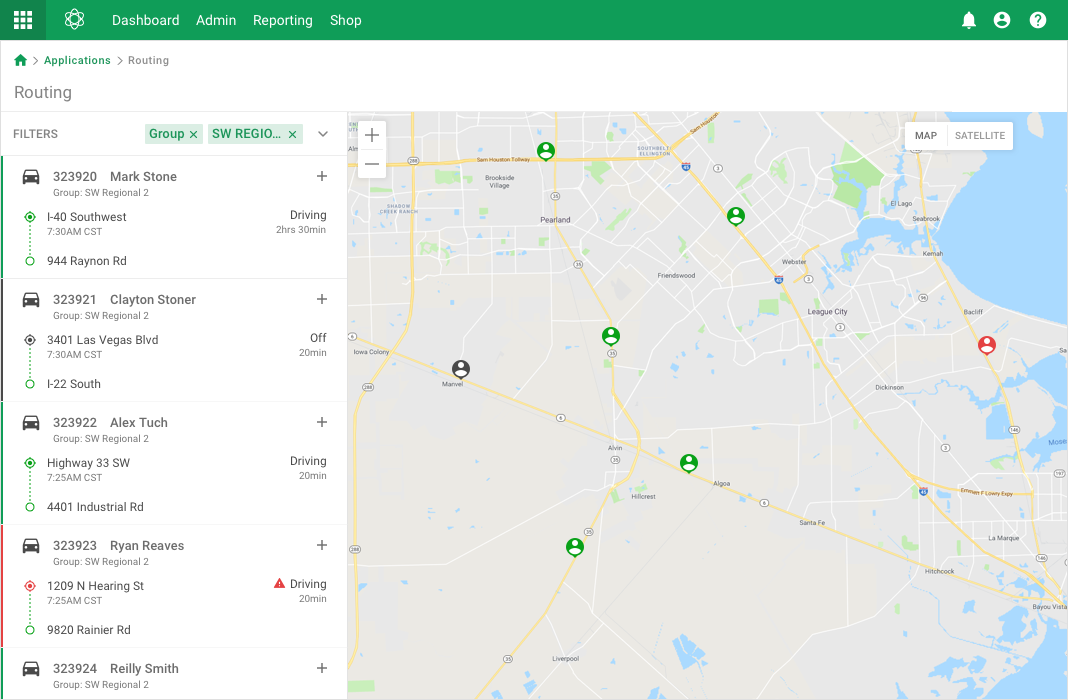This screenshot has height=700, width=1068.
Task: Select the green driver marker south of Pearland
Action: [x=611, y=336]
